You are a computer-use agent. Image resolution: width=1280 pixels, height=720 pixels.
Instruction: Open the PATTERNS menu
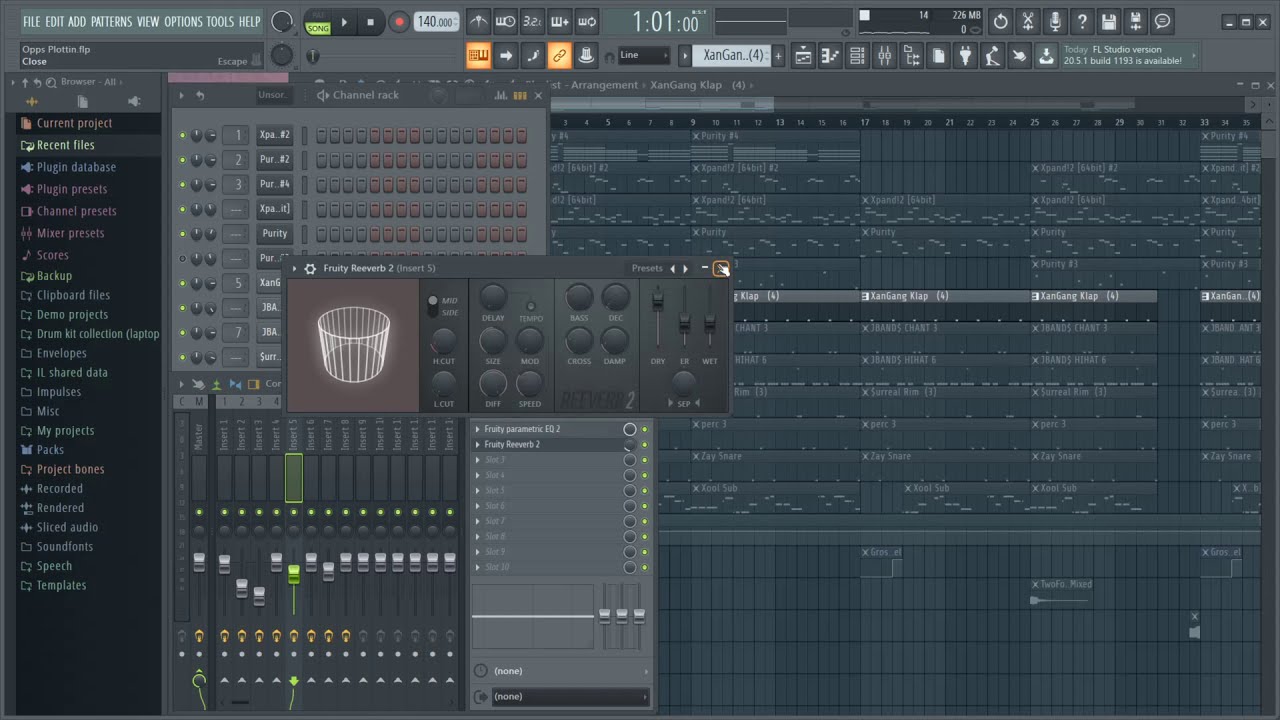coord(111,21)
